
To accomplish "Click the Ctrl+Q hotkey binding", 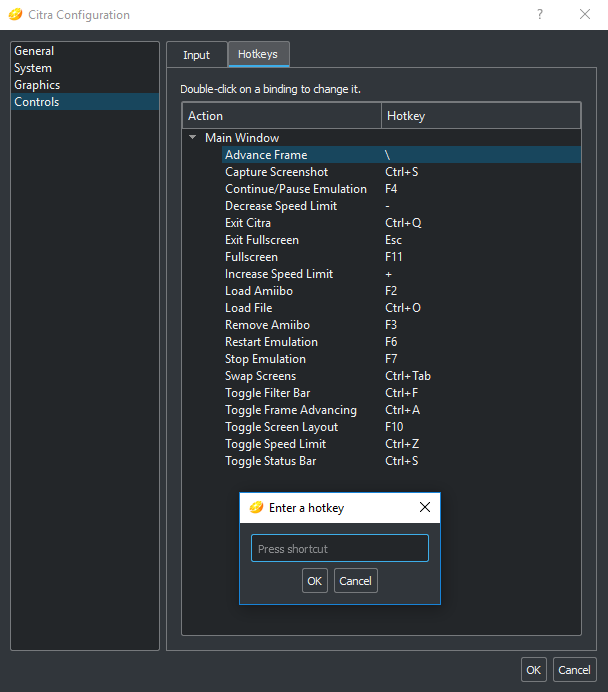I will (x=403, y=223).
